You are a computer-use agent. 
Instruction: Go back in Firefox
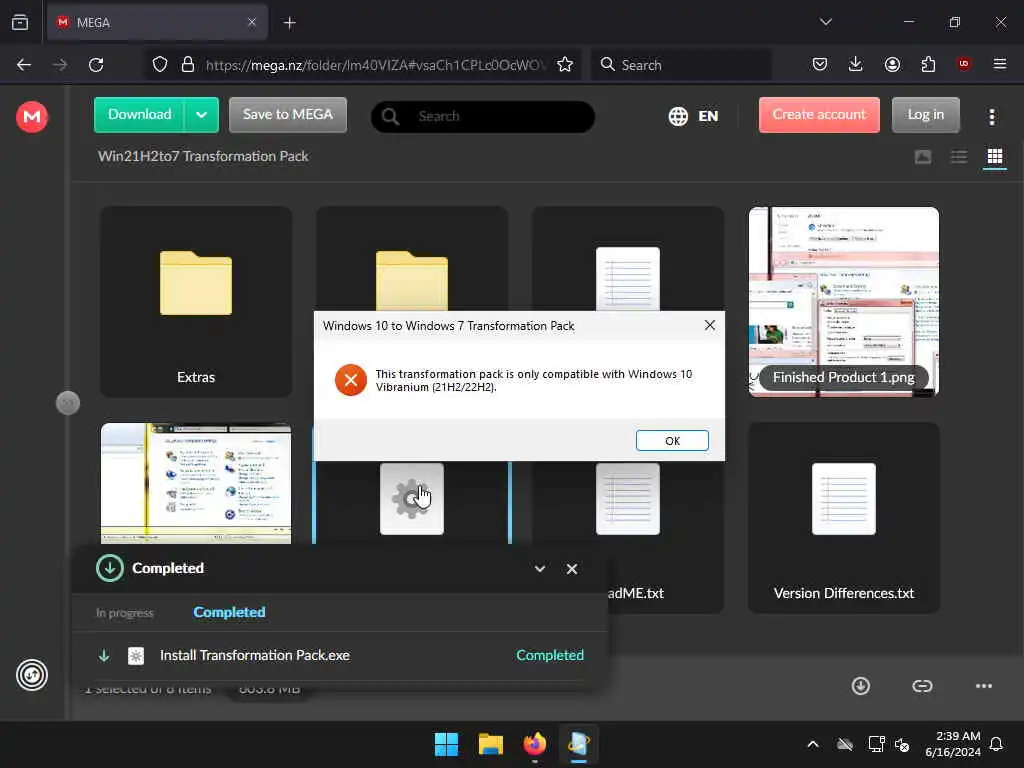24,65
